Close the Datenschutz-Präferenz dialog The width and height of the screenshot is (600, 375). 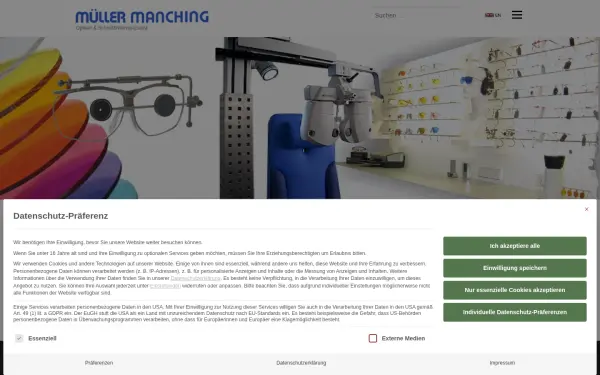click(x=586, y=209)
